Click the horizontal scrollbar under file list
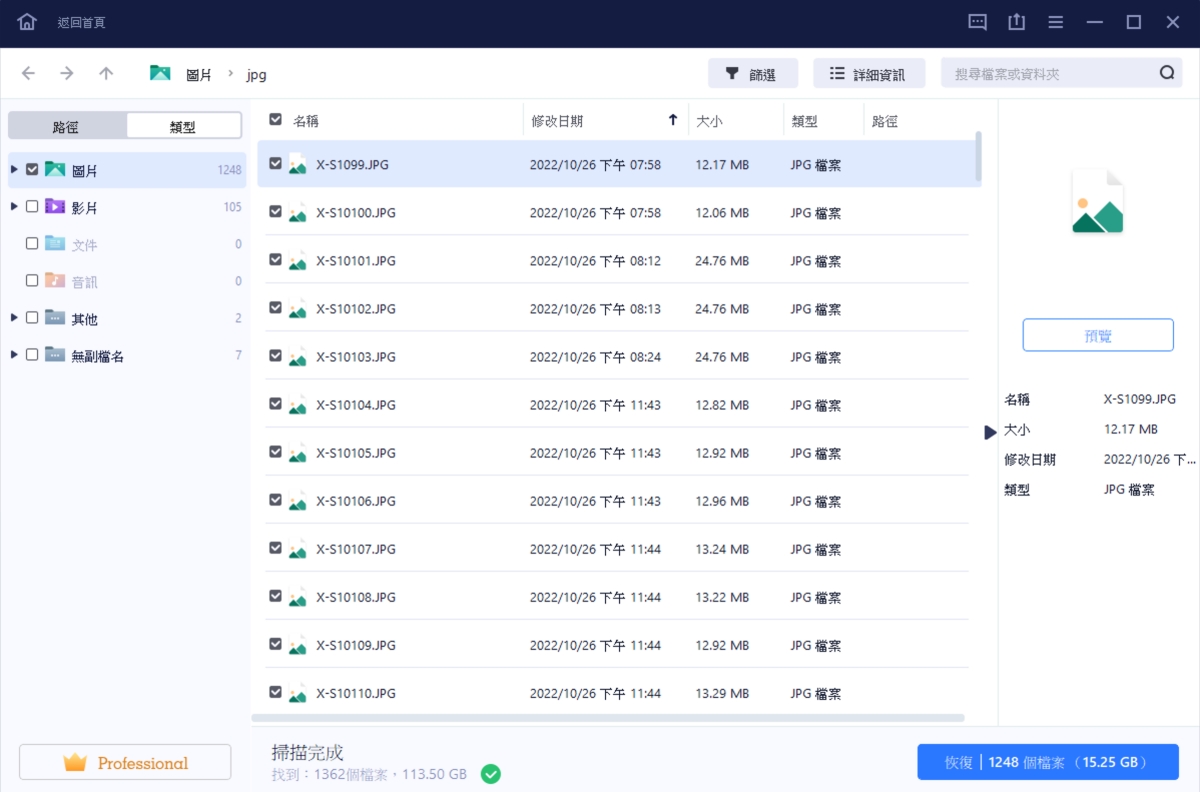 point(607,718)
